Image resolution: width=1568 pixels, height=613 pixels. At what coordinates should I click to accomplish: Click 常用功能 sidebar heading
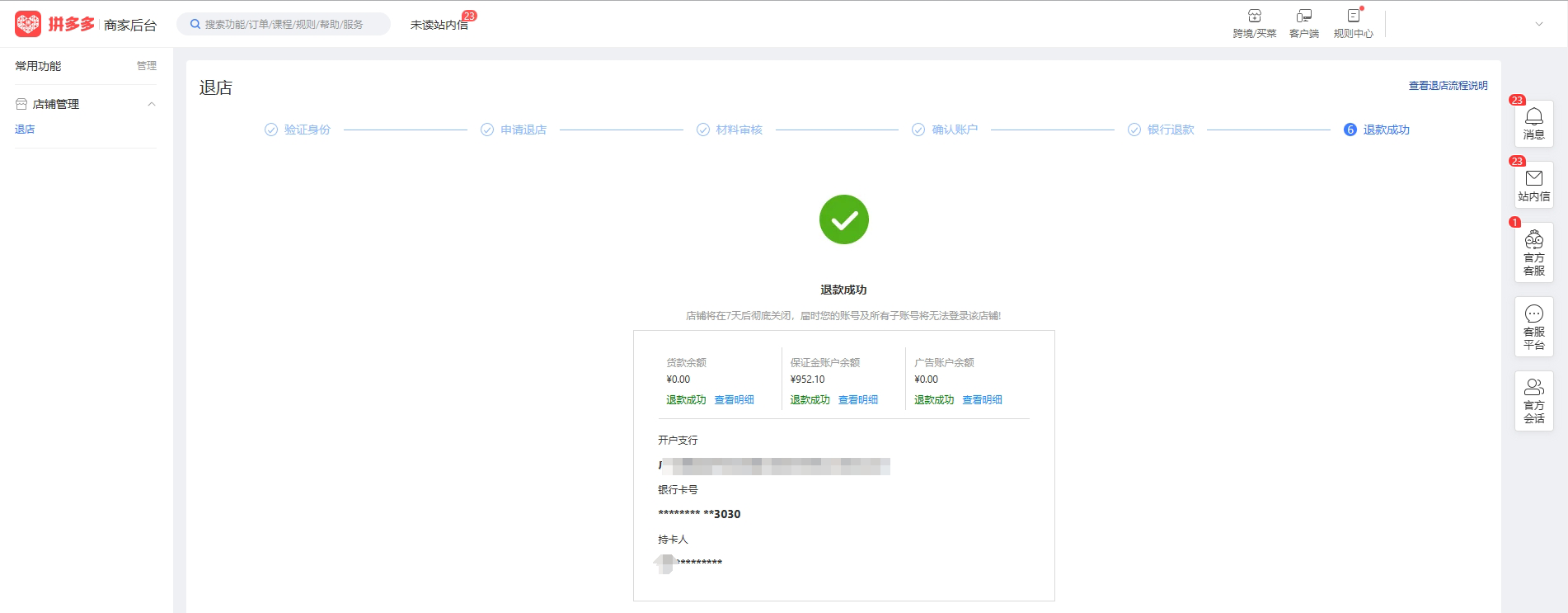pyautogui.click(x=38, y=66)
